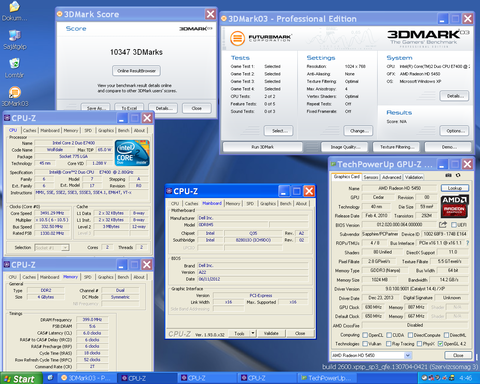Click the Online ResultBrowser button
The width and height of the screenshot is (480, 384).
coord(136,71)
